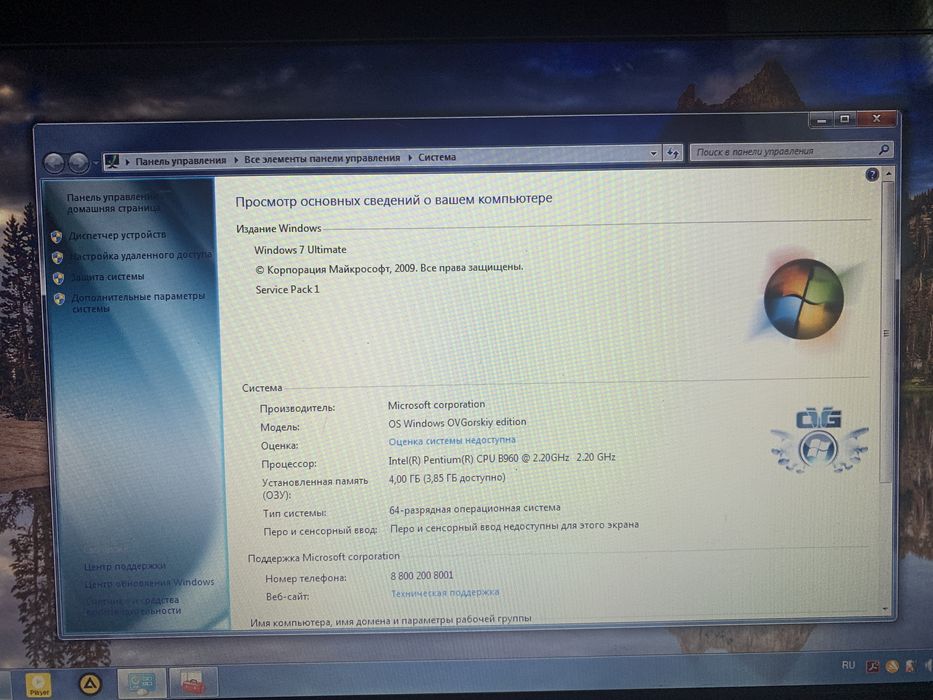Click the magnifier search icon

click(x=884, y=150)
